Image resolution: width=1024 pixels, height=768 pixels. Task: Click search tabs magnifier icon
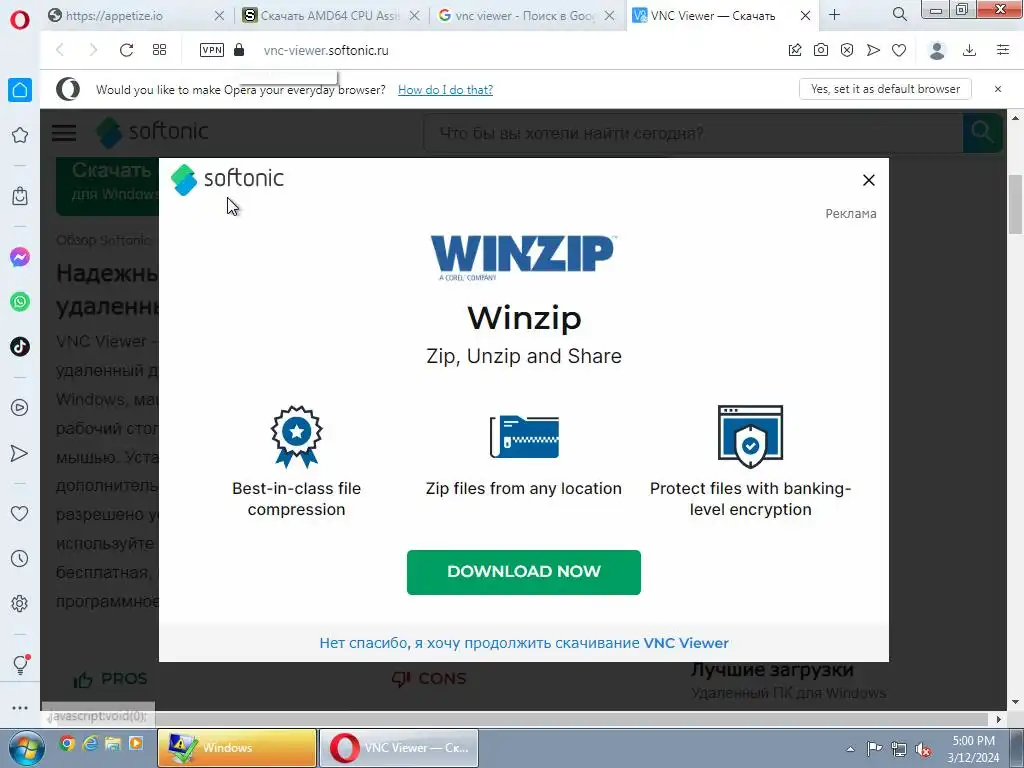(900, 14)
